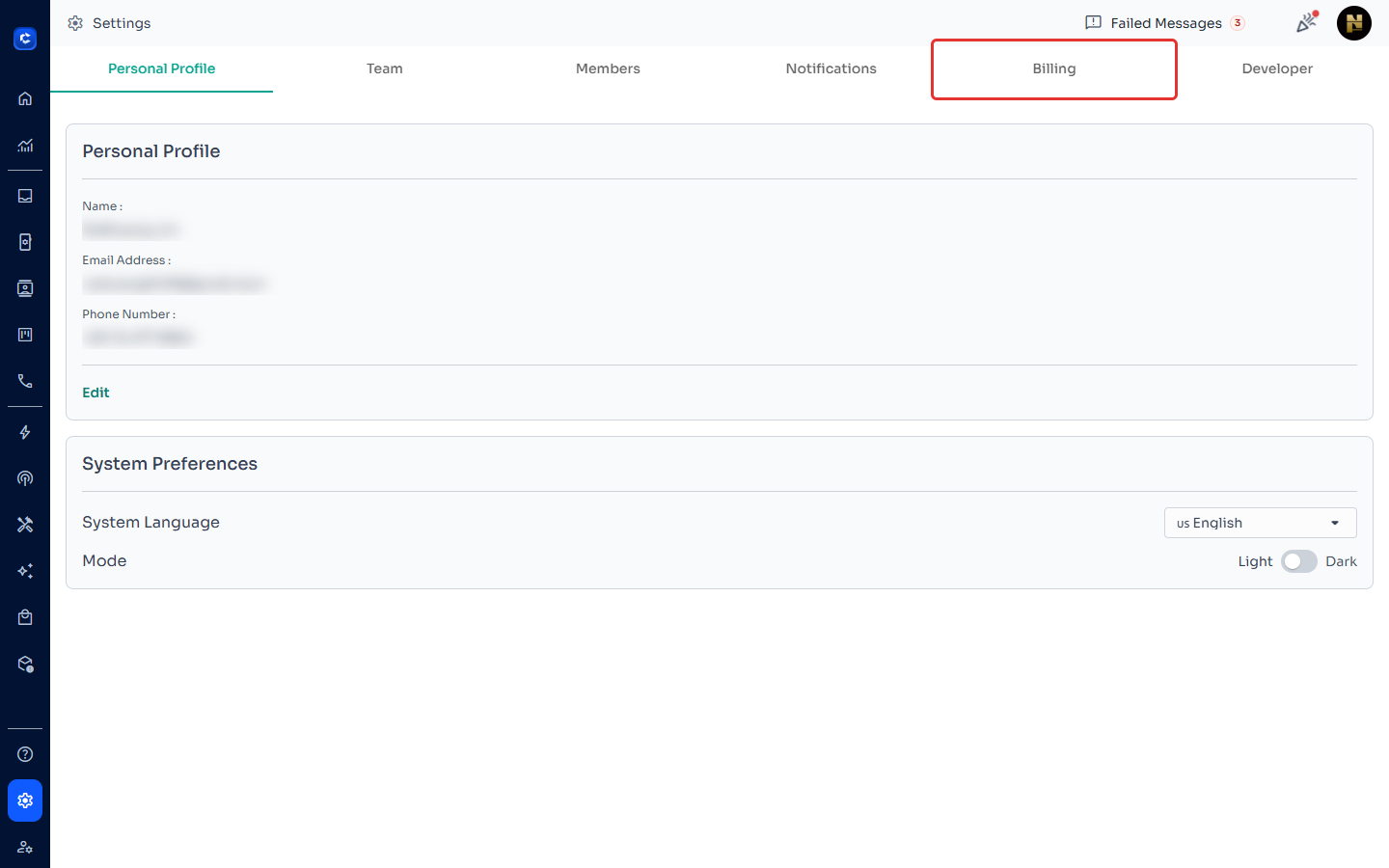This screenshot has height=868, width=1389.
Task: Open the broadcast signal icon in sidebar
Action: 25,478
